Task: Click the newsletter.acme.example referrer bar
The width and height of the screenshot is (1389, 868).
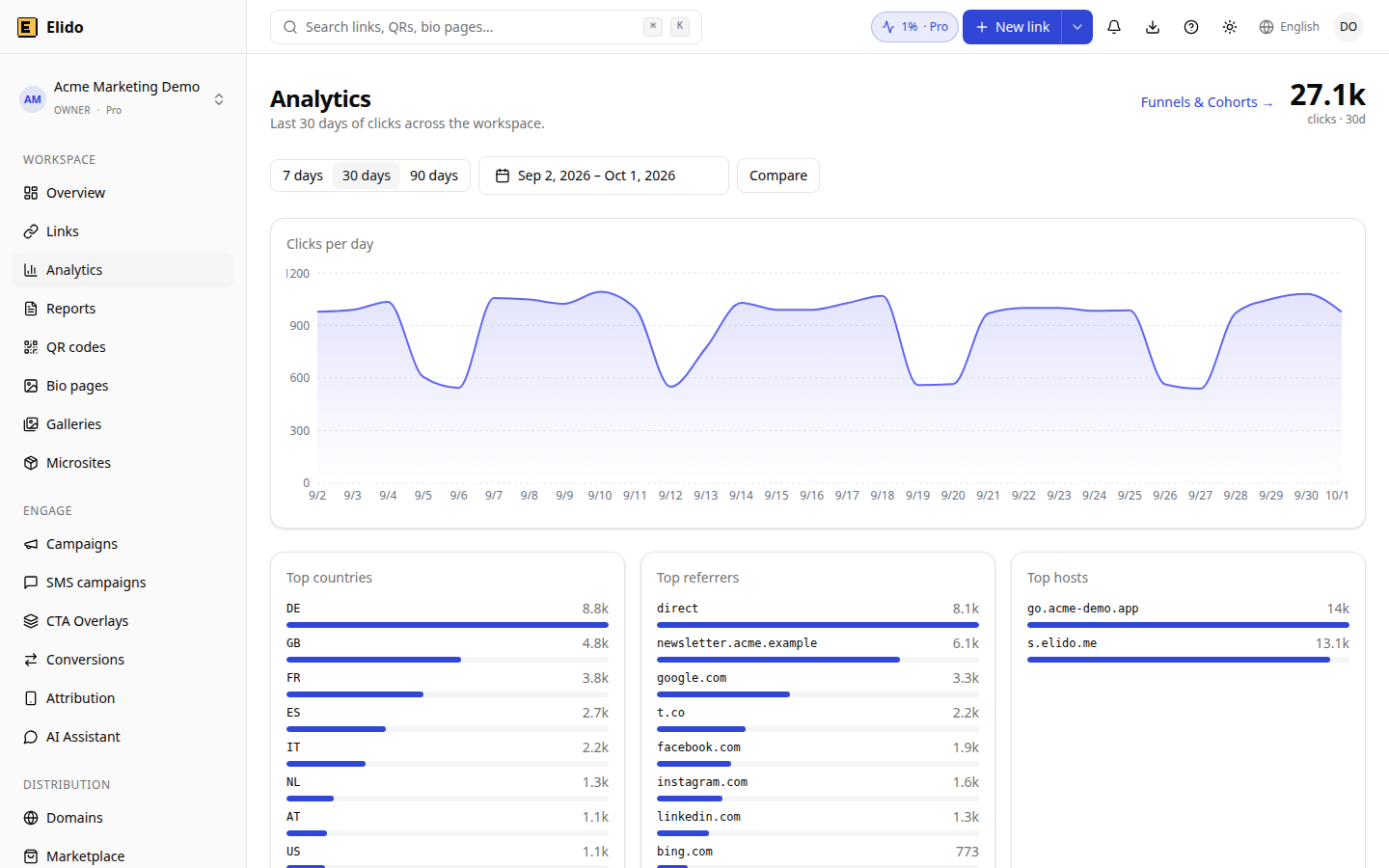Action: (818, 660)
